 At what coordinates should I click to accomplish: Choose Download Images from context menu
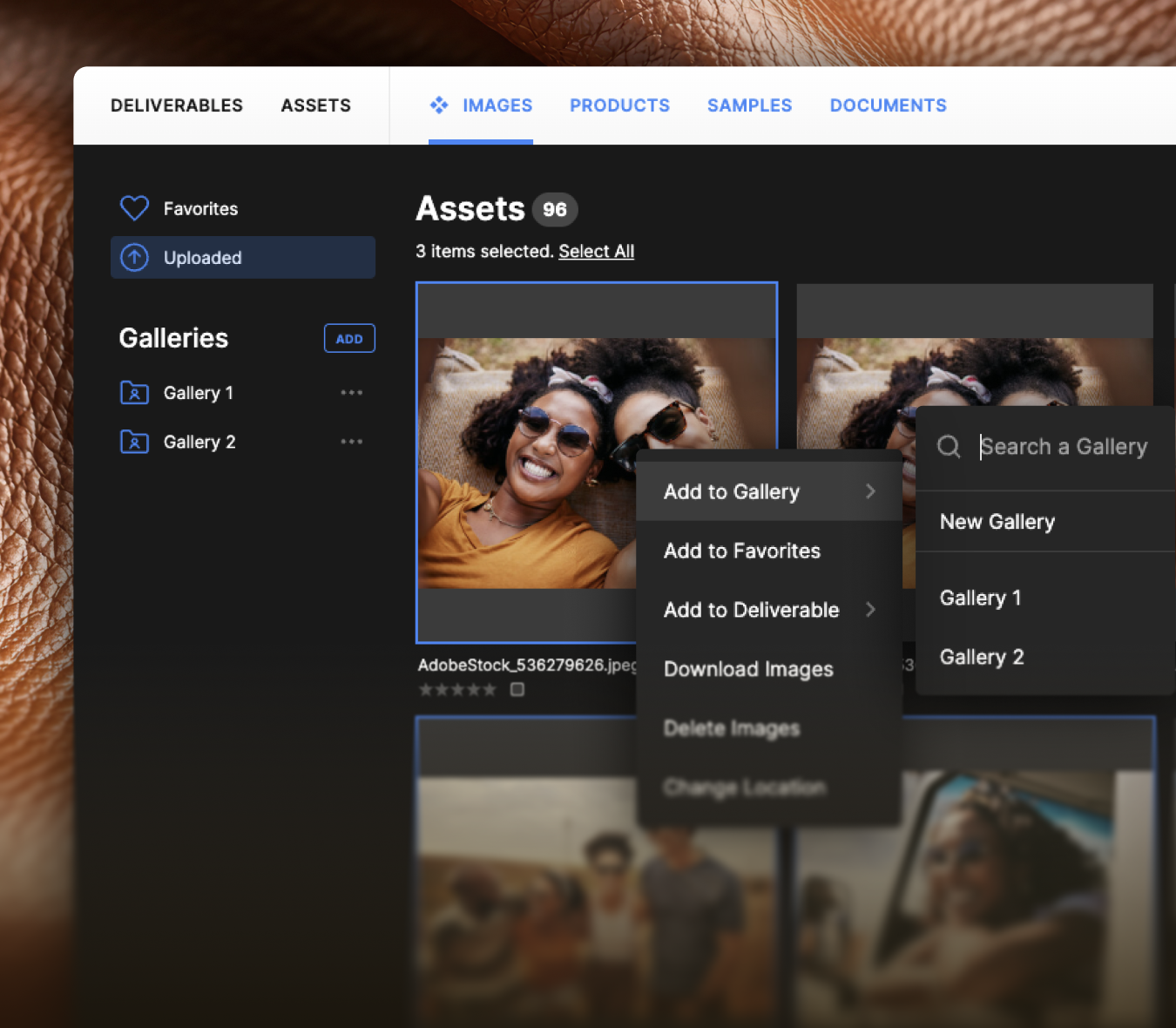748,669
